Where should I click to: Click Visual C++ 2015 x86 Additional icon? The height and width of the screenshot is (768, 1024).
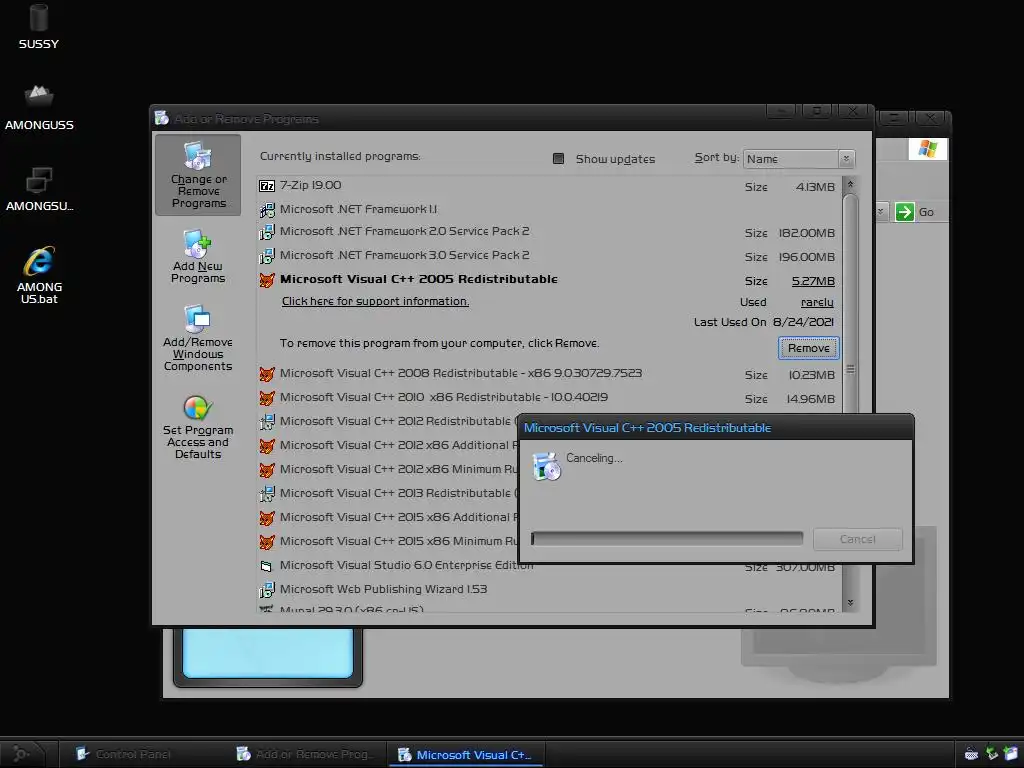(x=266, y=518)
